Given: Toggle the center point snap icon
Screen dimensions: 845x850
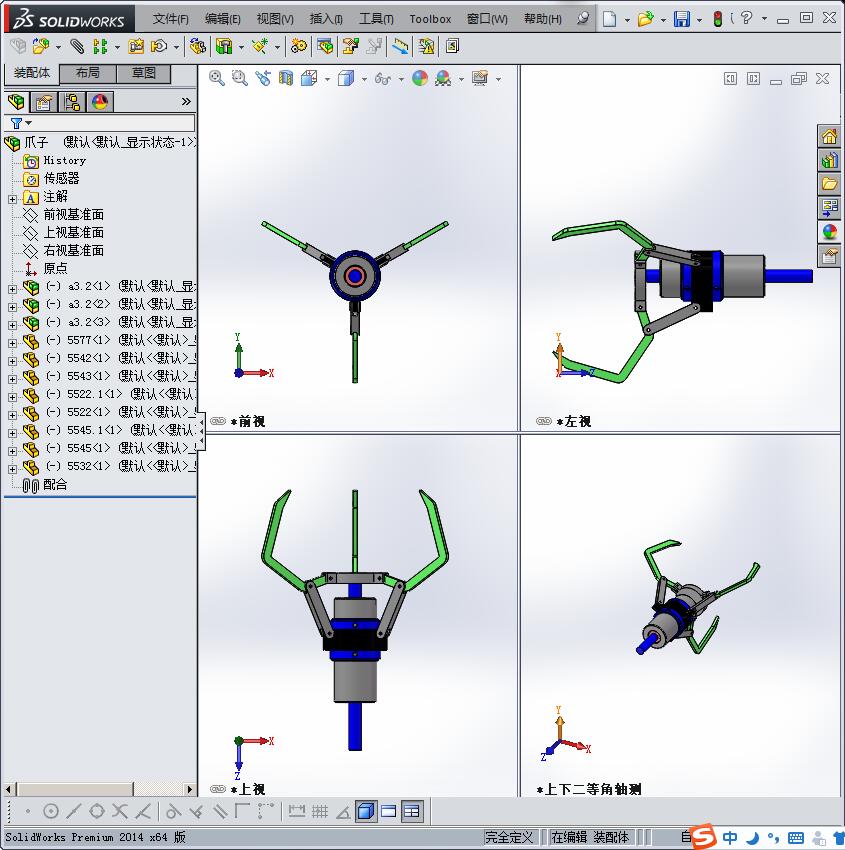Looking at the screenshot, I should click(x=50, y=812).
